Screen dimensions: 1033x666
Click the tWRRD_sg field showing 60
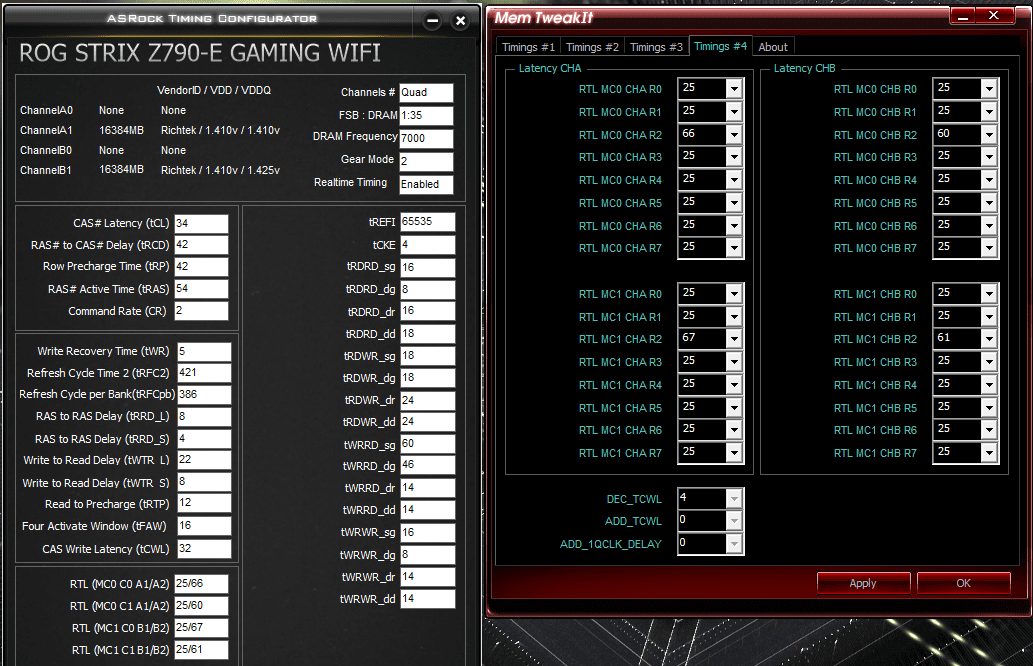point(428,444)
